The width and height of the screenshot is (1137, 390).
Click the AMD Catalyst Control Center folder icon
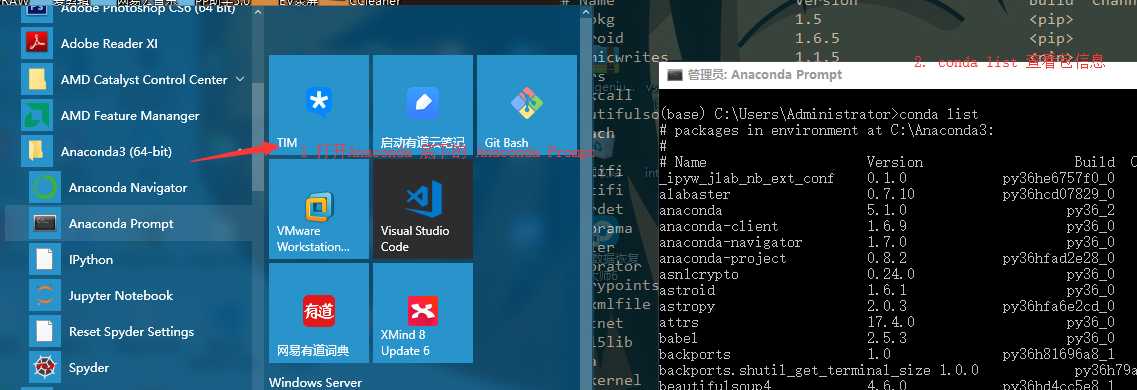[36, 80]
